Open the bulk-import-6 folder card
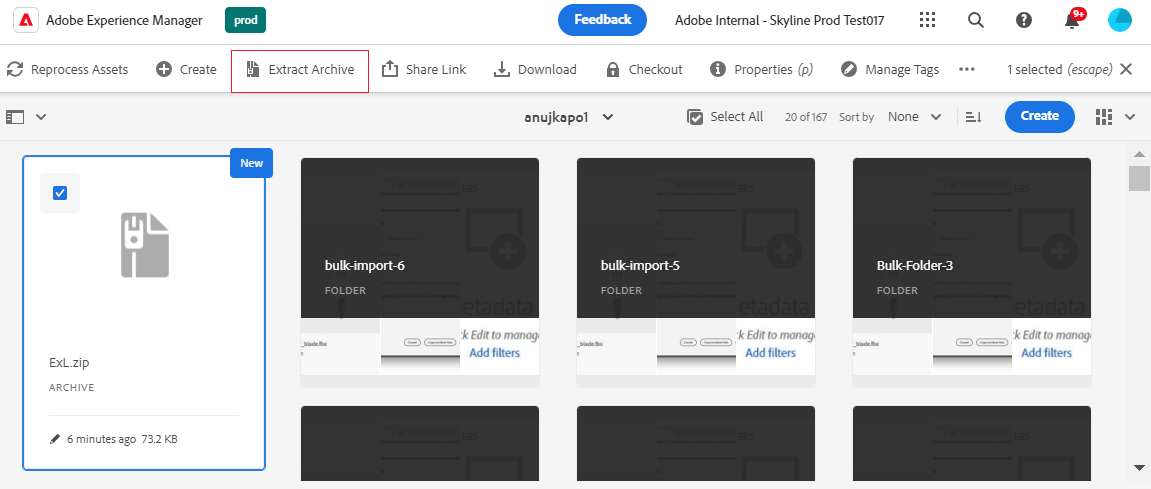1151x489 pixels. (x=420, y=272)
